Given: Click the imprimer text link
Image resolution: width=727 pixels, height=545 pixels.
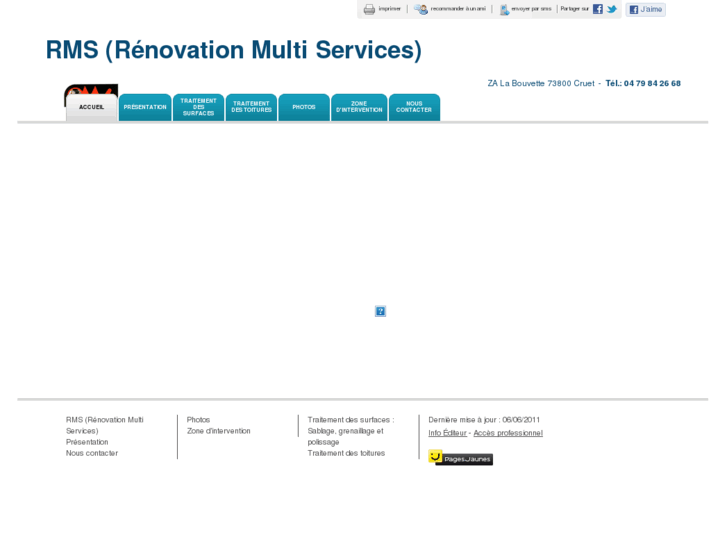Looking at the screenshot, I should coord(389,9).
